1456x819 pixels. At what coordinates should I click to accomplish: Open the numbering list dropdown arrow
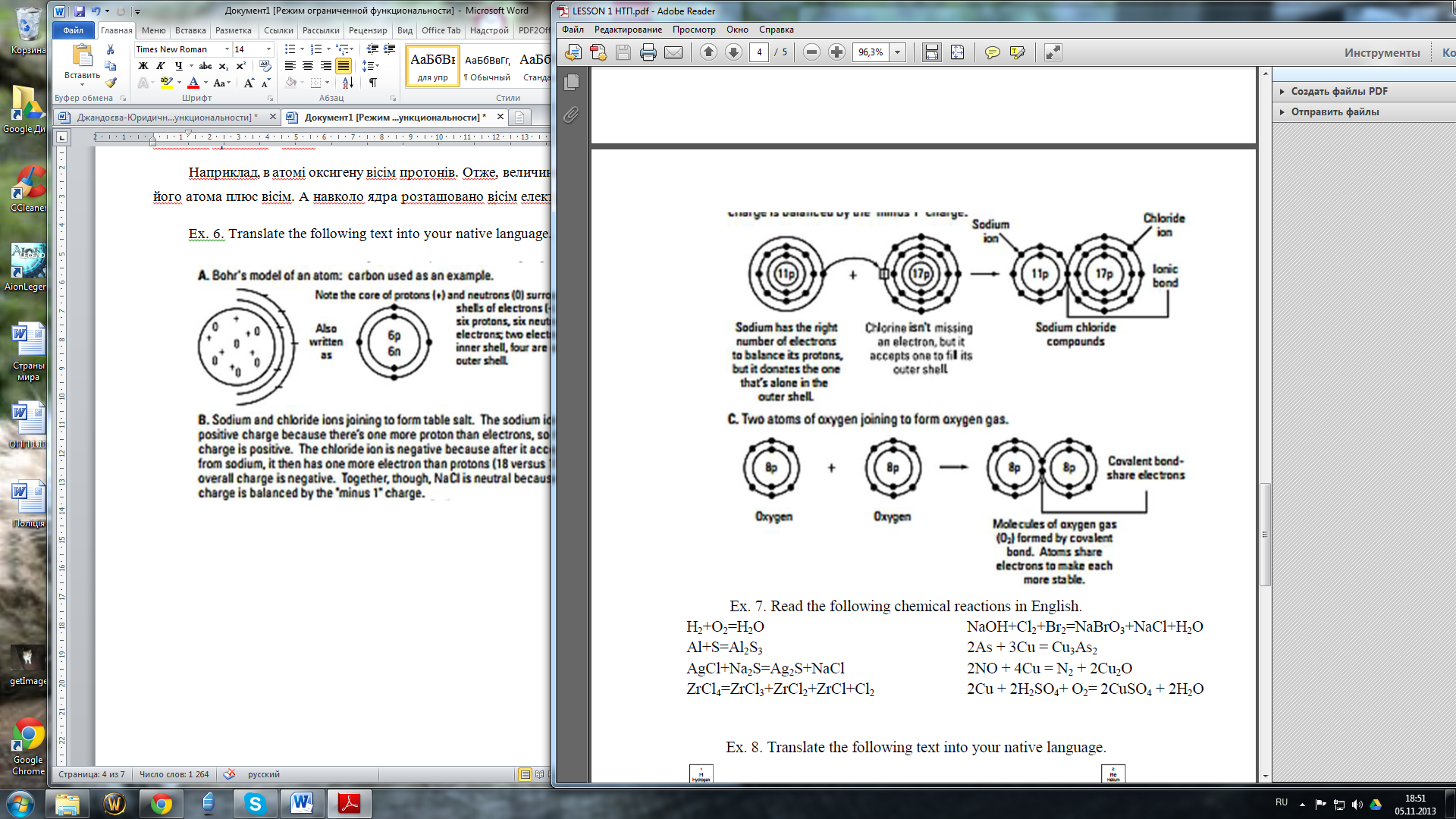[x=328, y=49]
